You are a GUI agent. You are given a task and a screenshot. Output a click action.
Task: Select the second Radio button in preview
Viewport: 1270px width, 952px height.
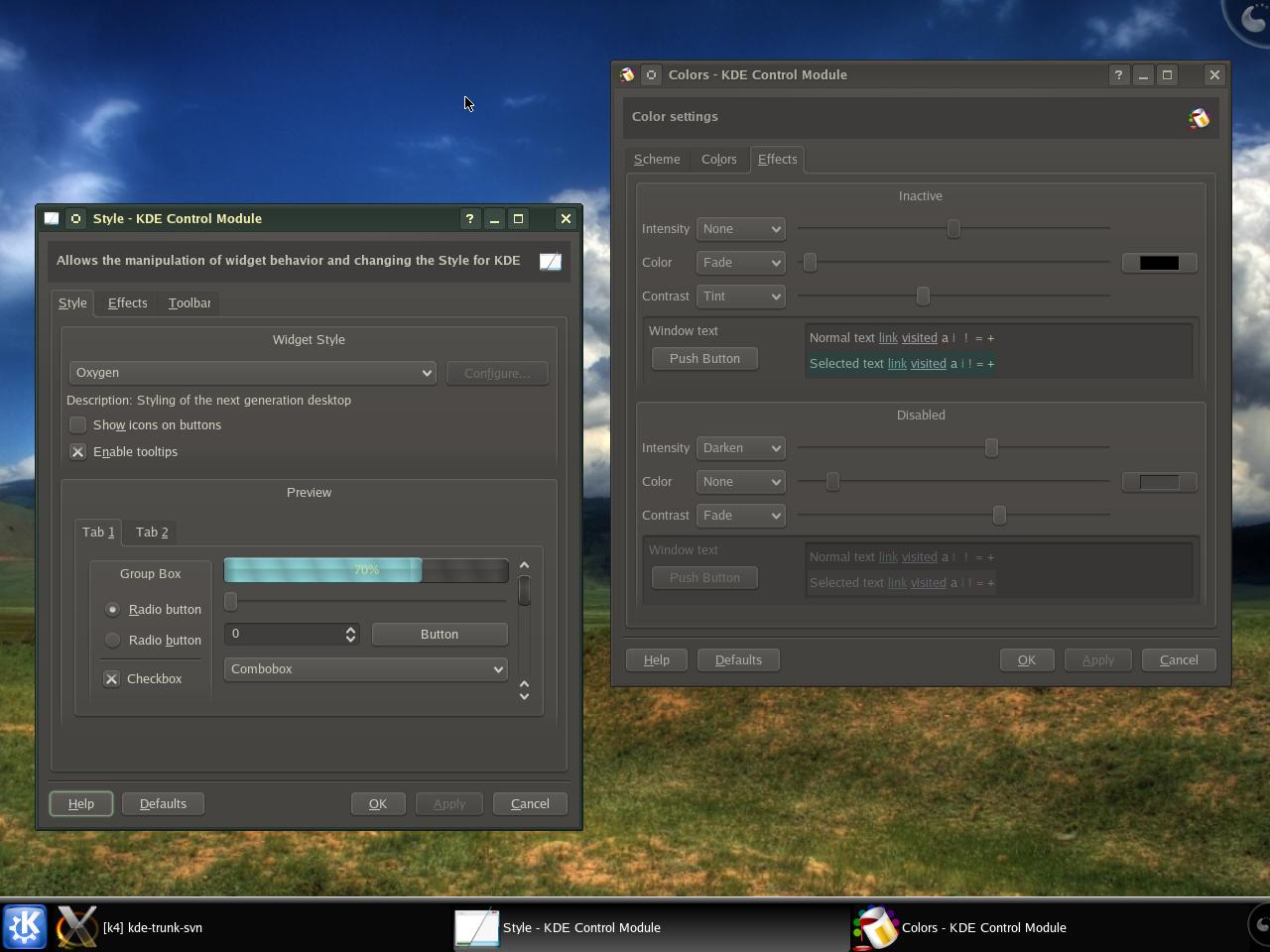pyautogui.click(x=112, y=640)
